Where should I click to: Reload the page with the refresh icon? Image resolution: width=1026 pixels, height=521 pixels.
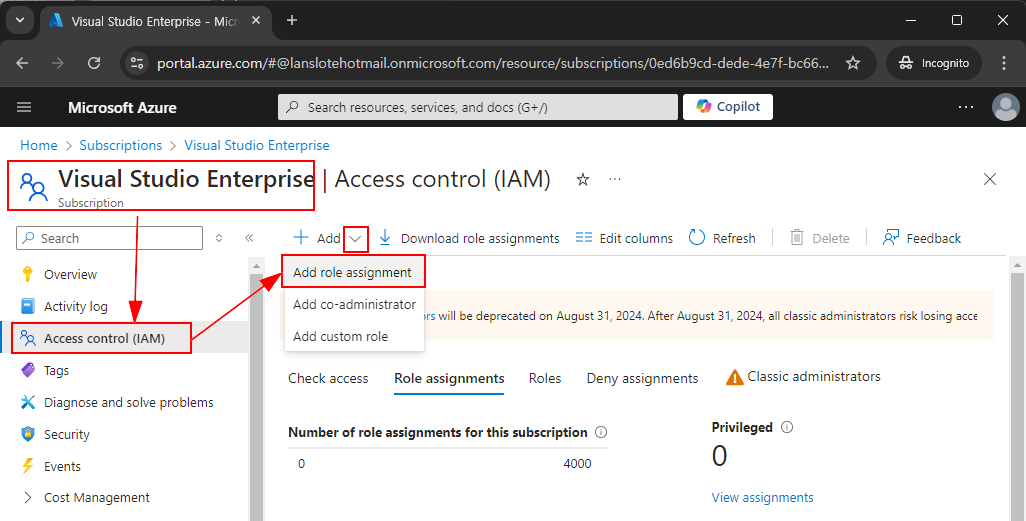tap(94, 63)
